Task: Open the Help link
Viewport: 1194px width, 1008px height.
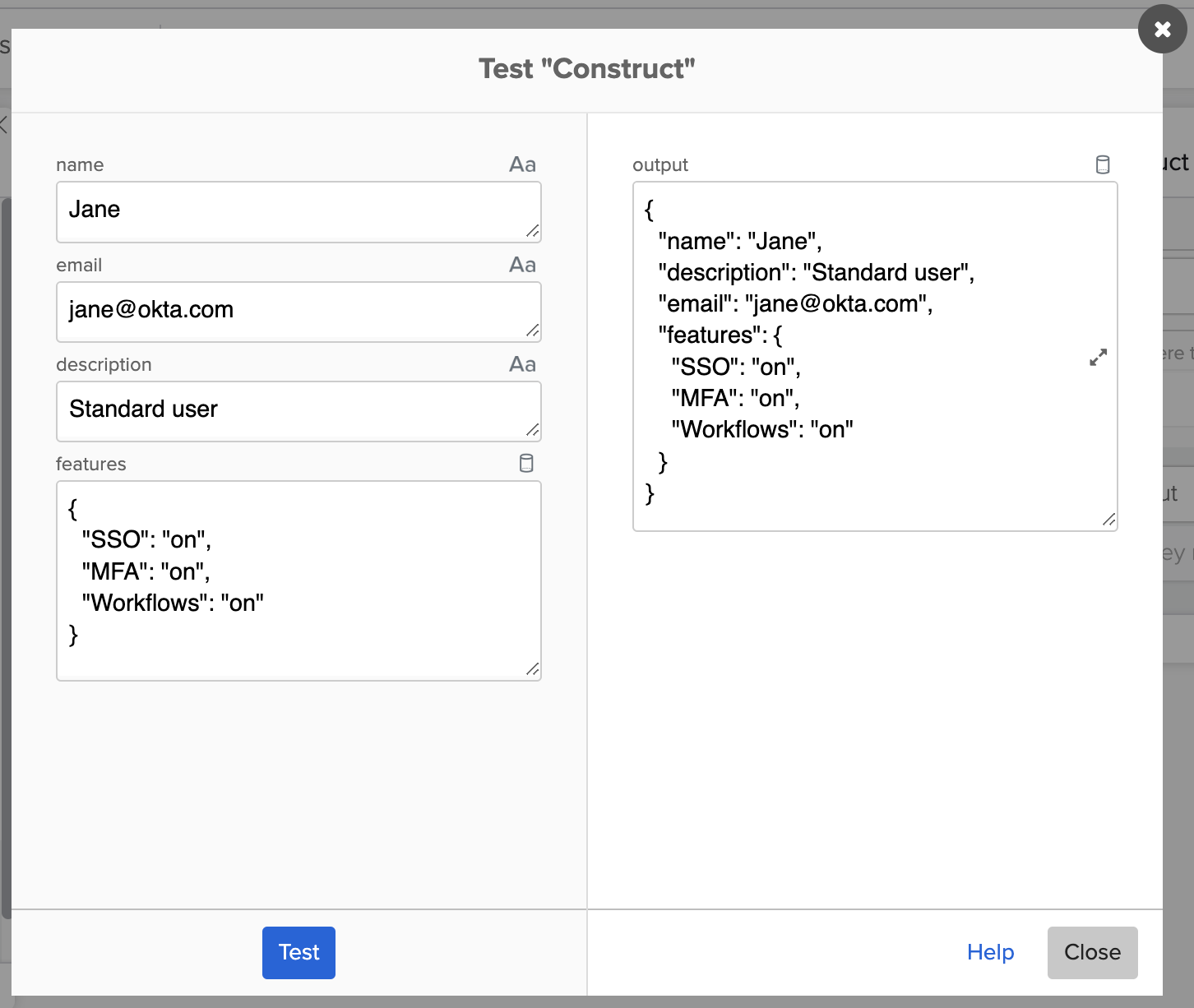Action: click(x=990, y=952)
